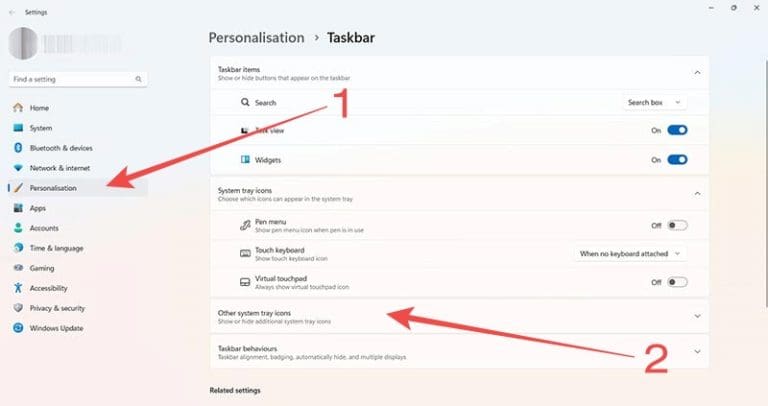Image resolution: width=768 pixels, height=406 pixels.
Task: Enable the Pen menu toggle
Action: click(677, 225)
